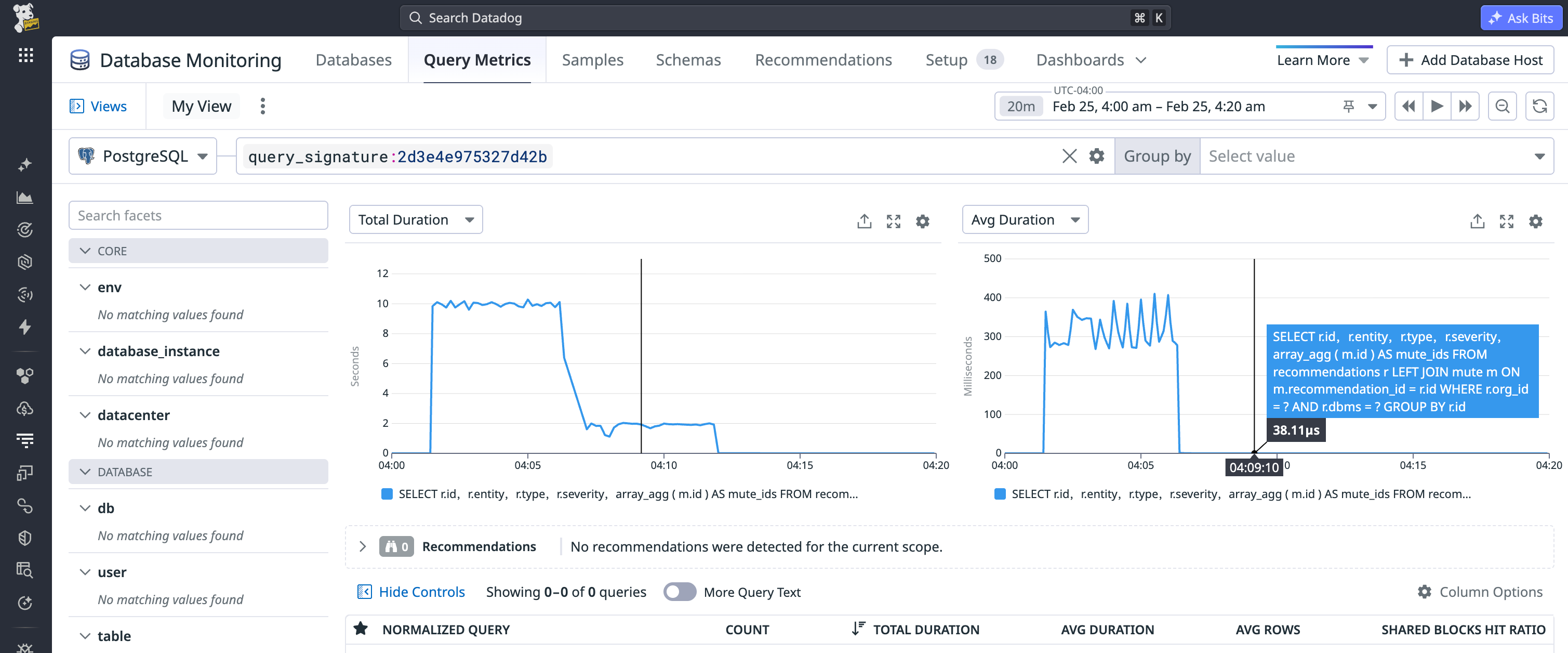The image size is (1568, 653).
Task: Hide the SELECT series via chart legend
Action: [x=387, y=494]
